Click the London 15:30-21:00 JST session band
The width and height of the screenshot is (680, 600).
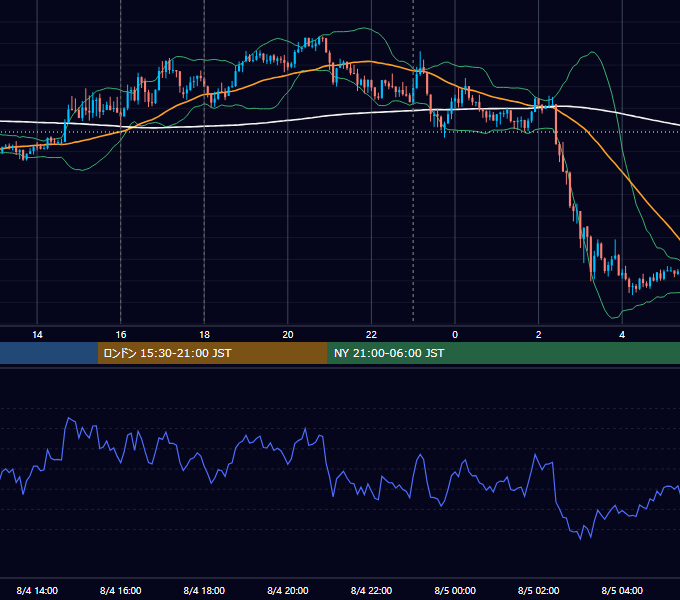pos(212,353)
